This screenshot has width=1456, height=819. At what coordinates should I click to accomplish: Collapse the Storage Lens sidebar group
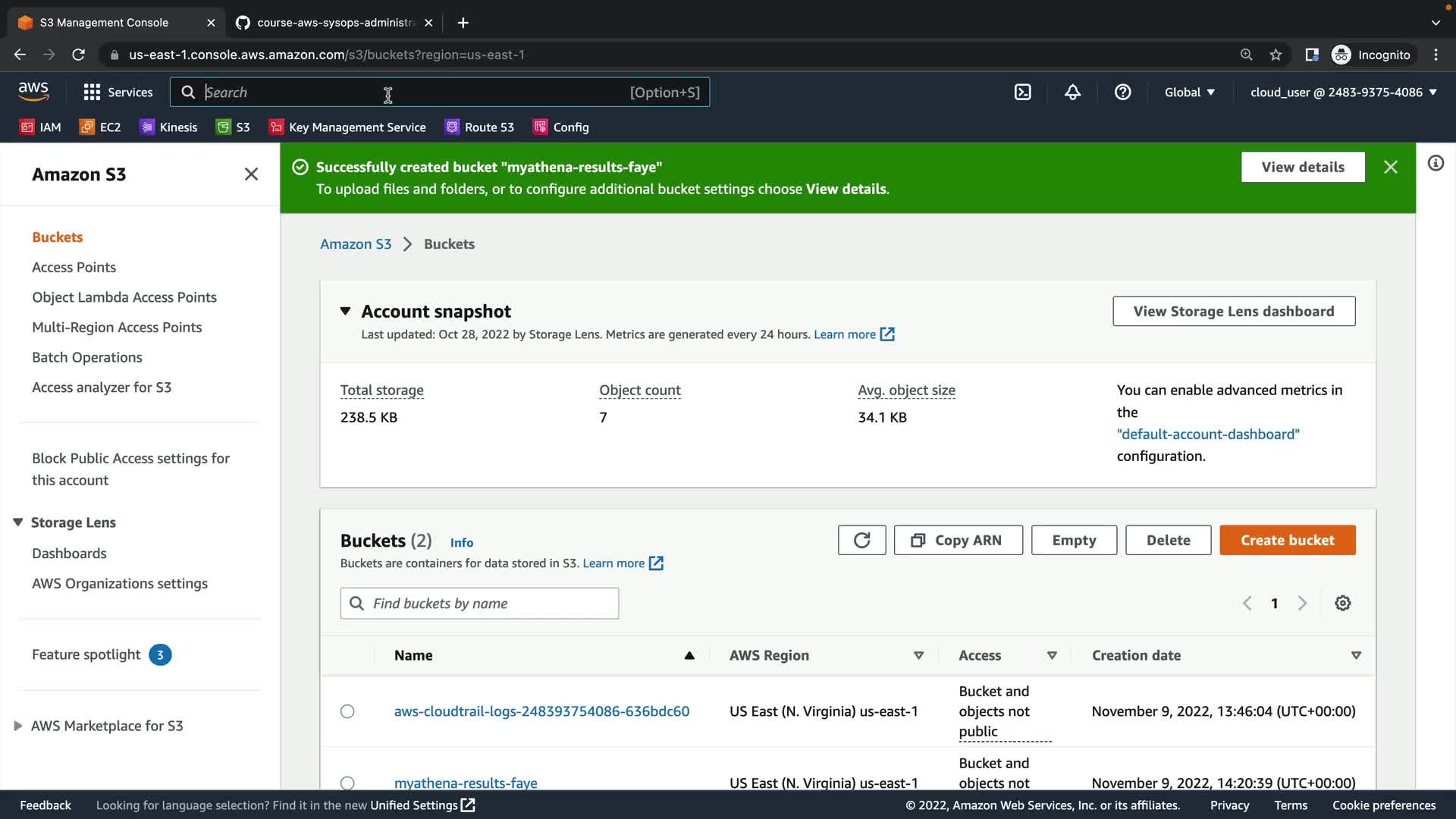coord(18,522)
